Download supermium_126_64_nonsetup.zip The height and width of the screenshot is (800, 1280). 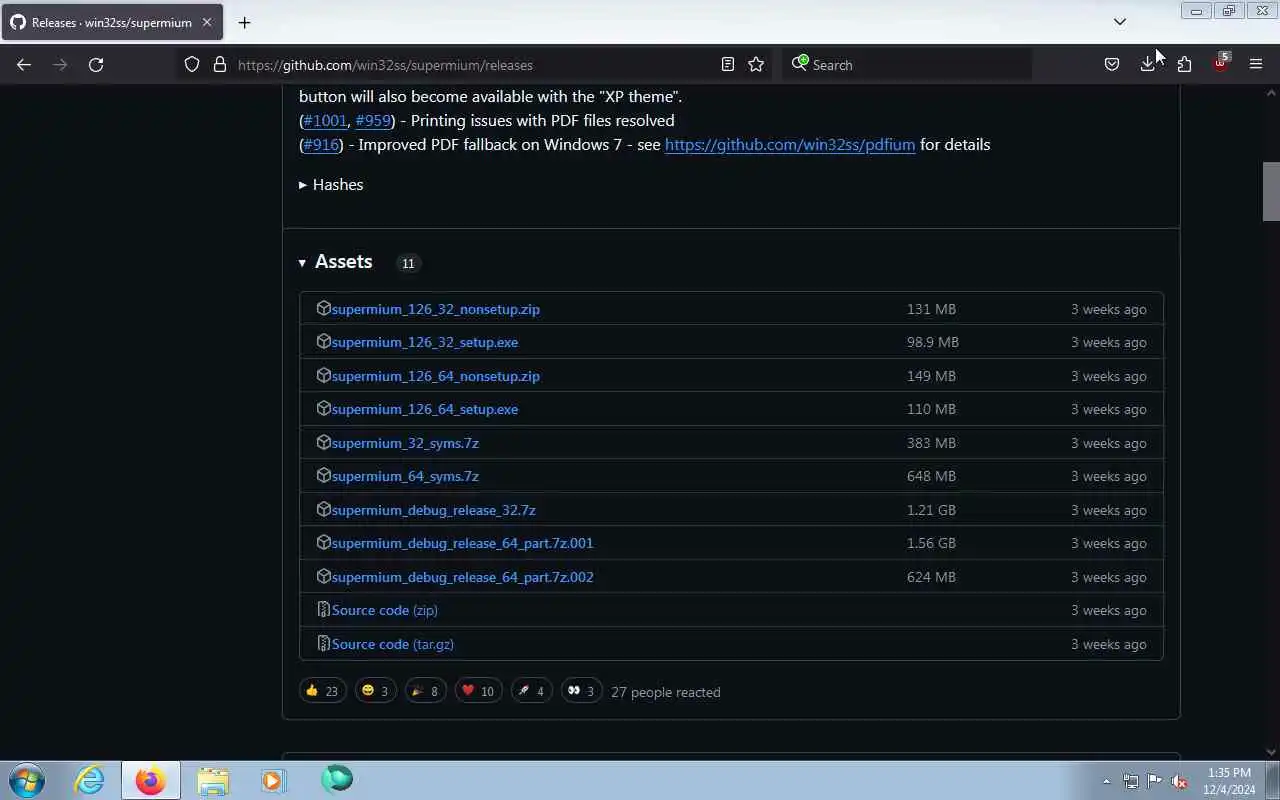tap(436, 376)
